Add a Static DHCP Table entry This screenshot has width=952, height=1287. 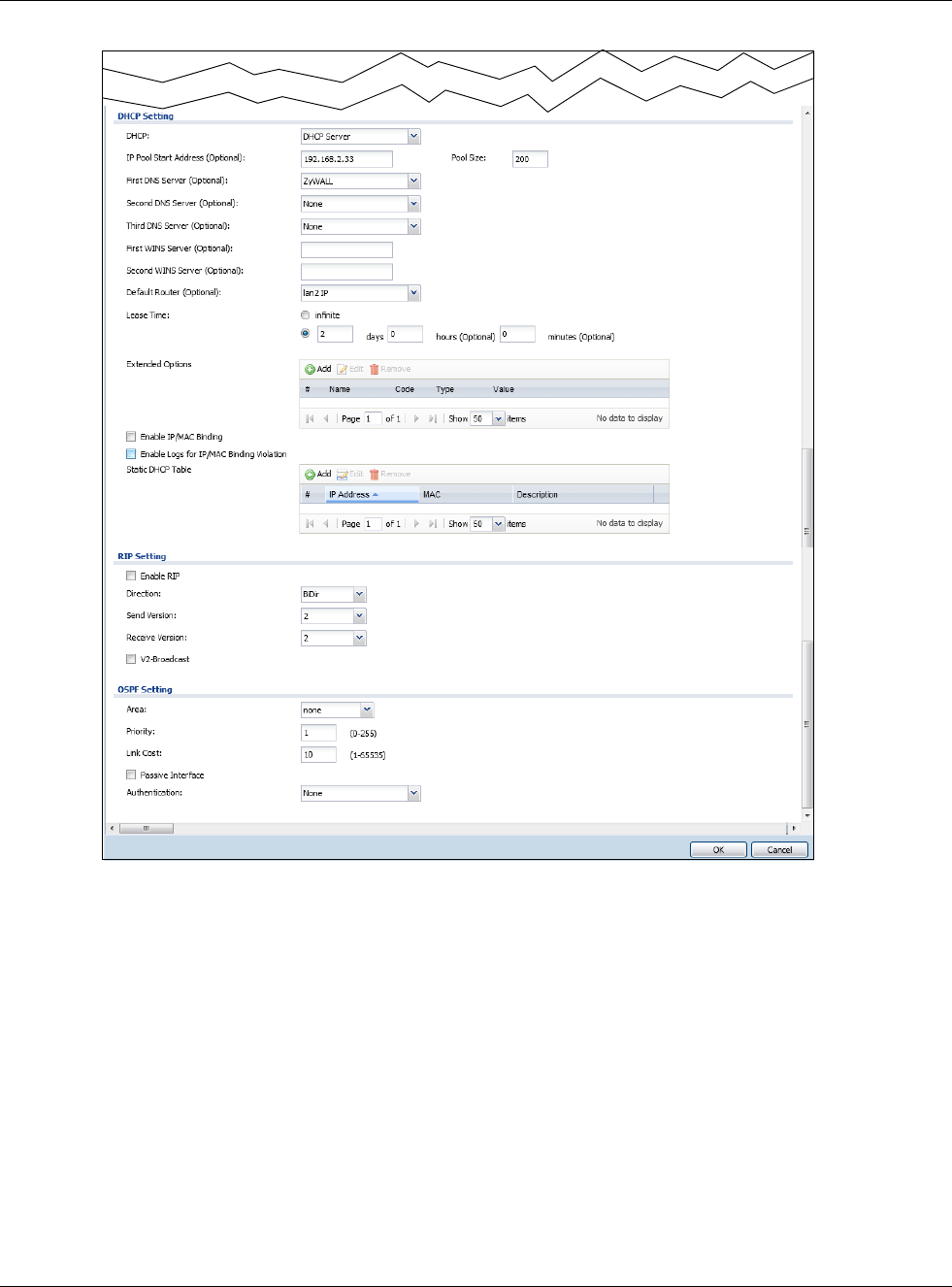coord(318,474)
